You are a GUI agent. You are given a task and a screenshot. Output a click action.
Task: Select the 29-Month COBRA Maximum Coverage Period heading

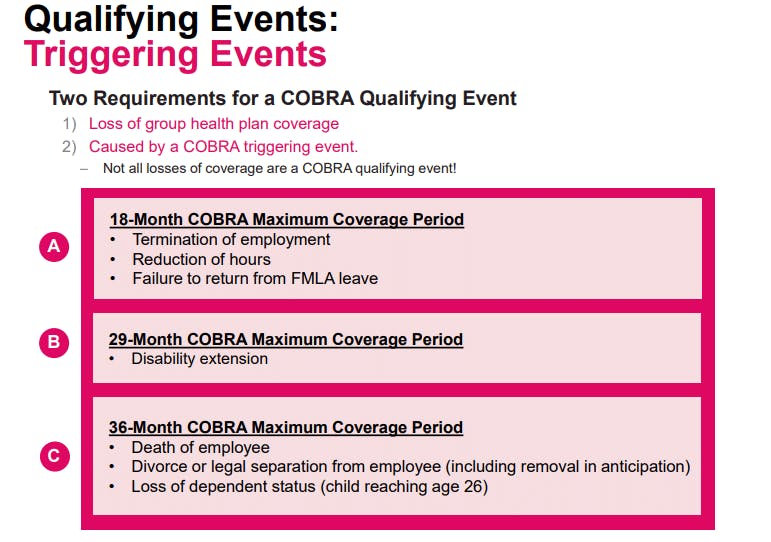click(x=286, y=339)
